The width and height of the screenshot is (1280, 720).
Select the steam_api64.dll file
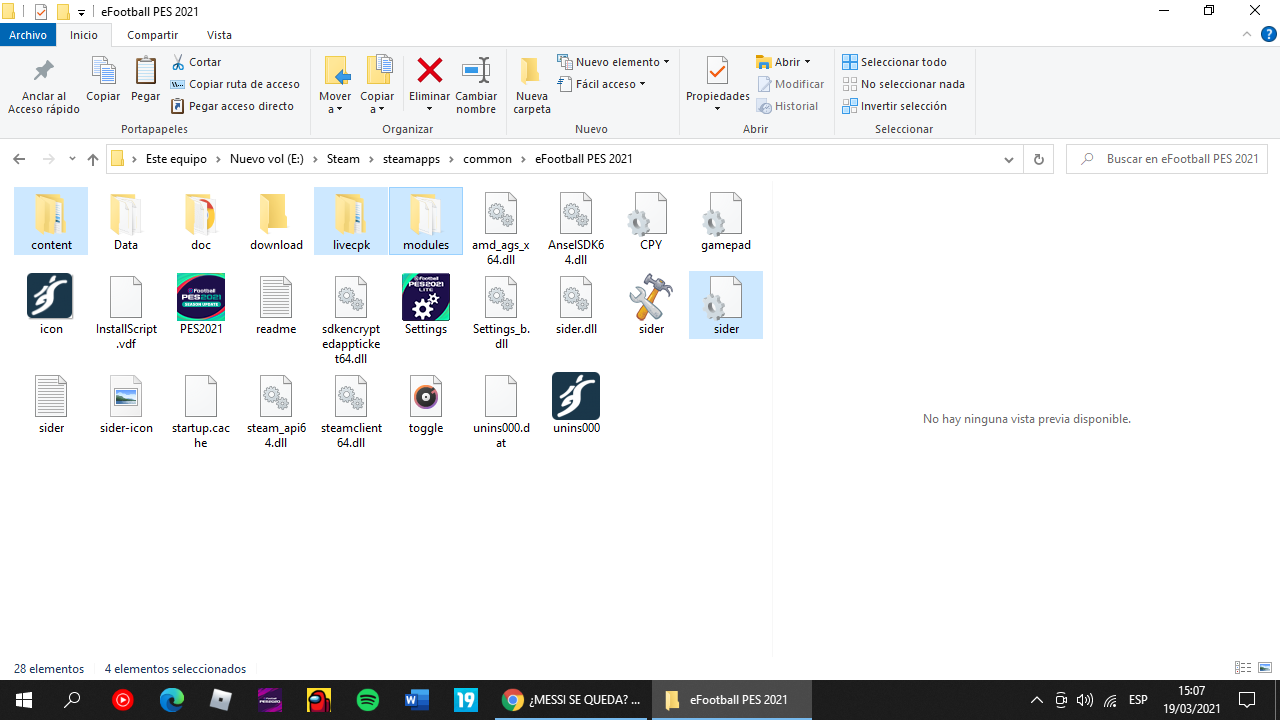[x=276, y=411]
